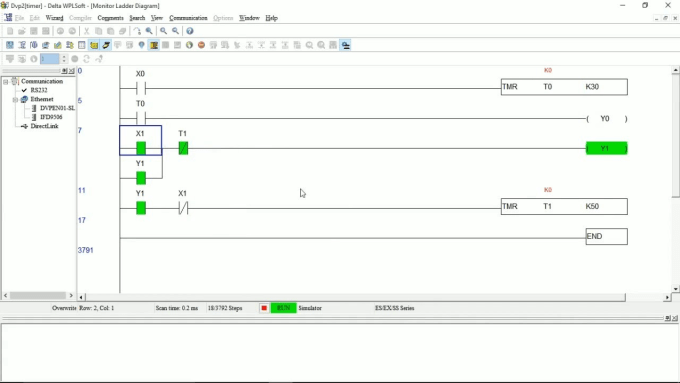Viewport: 680px width, 383px height.
Task: Pin the bottom output panel using pin button
Action: [x=668, y=318]
